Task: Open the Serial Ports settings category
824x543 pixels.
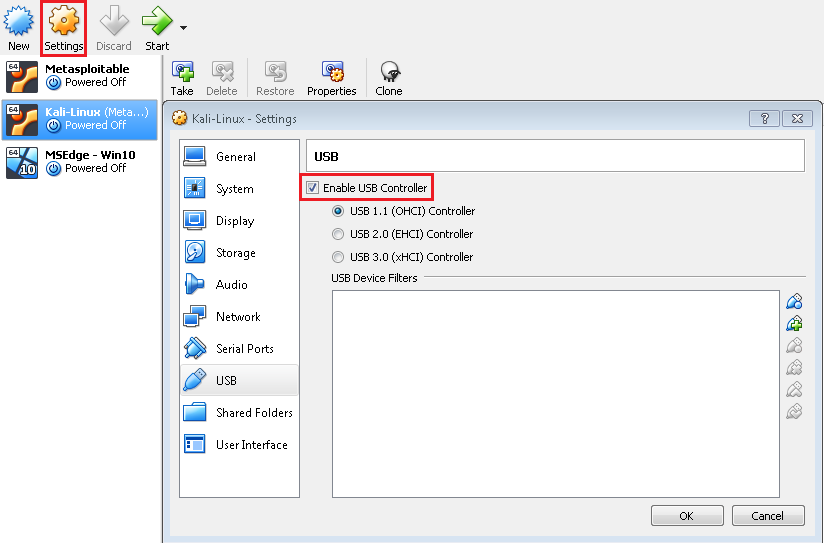Action: (240, 349)
